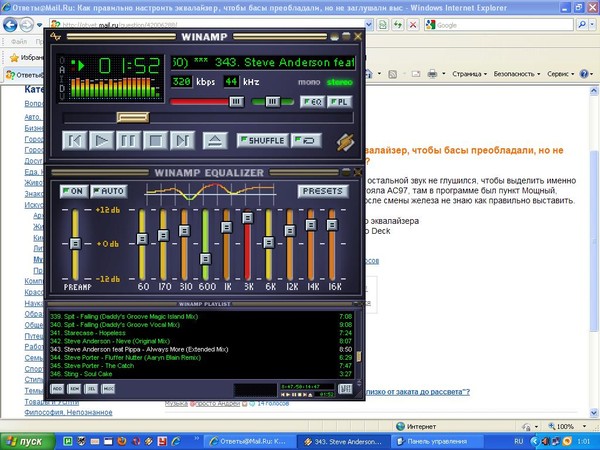Toggle equalizer AUTO button
Image resolution: width=600 pixels, height=450 pixels.
109,191
